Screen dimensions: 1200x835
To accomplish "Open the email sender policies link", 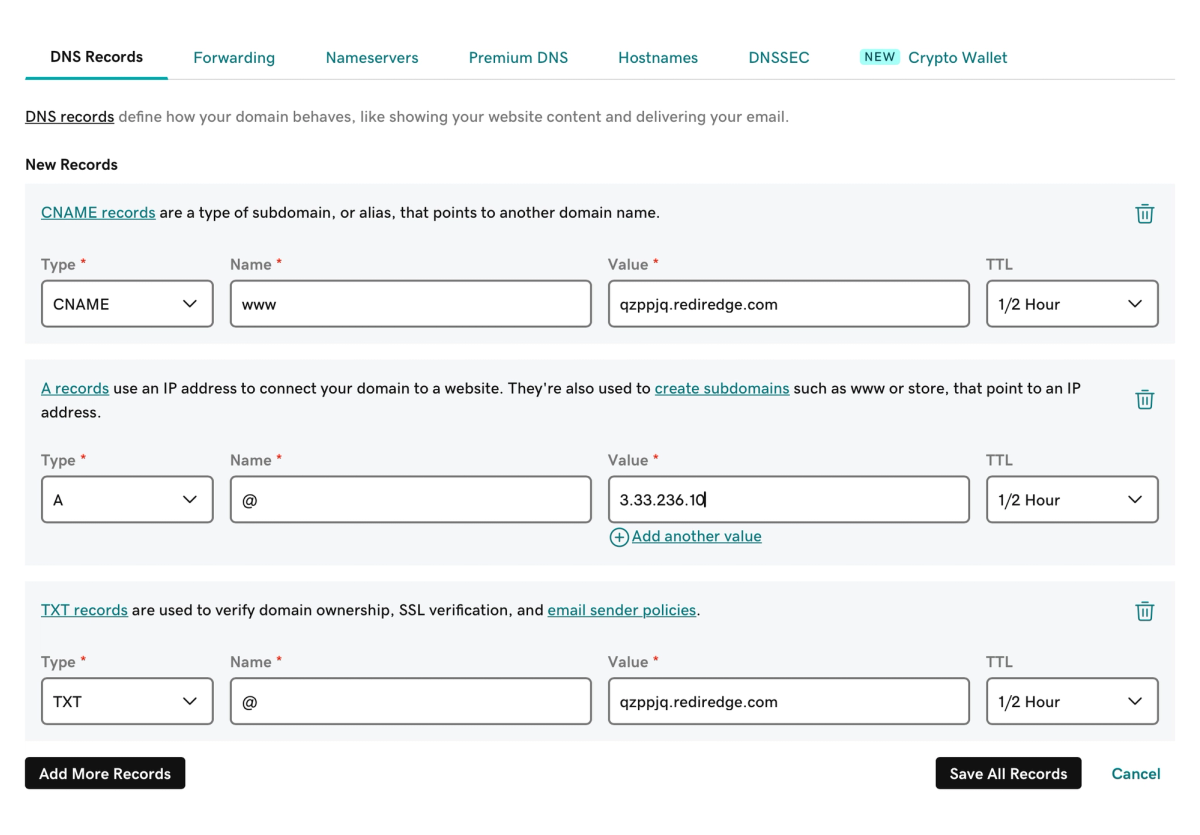I will [x=622, y=610].
